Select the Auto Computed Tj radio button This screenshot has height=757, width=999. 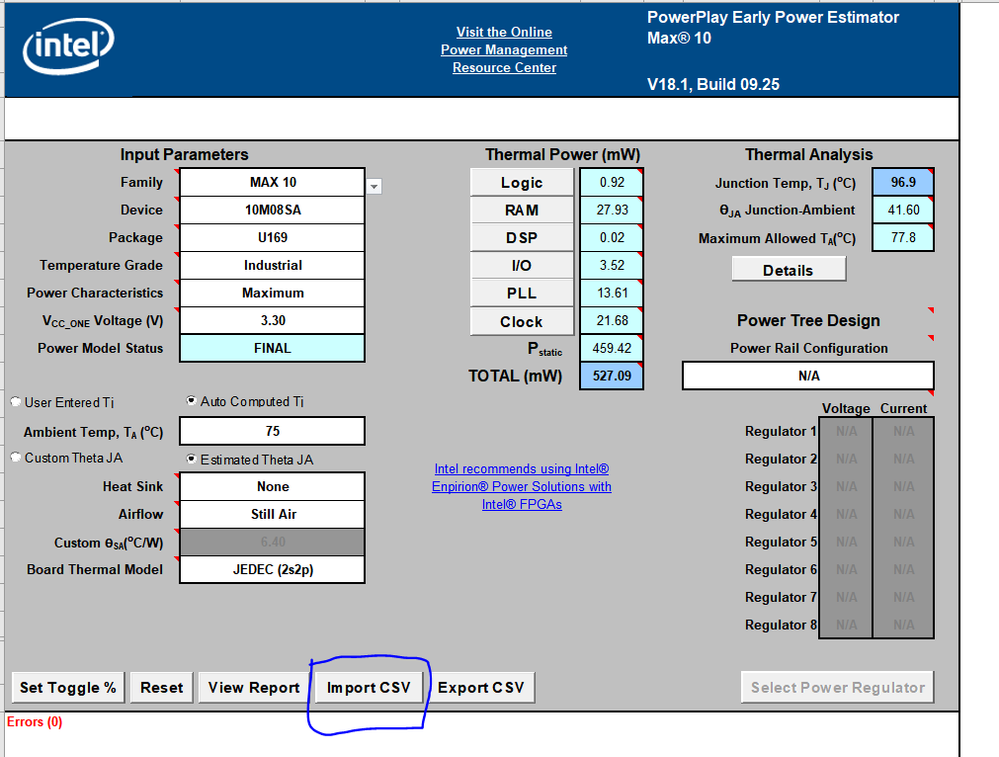coord(191,401)
